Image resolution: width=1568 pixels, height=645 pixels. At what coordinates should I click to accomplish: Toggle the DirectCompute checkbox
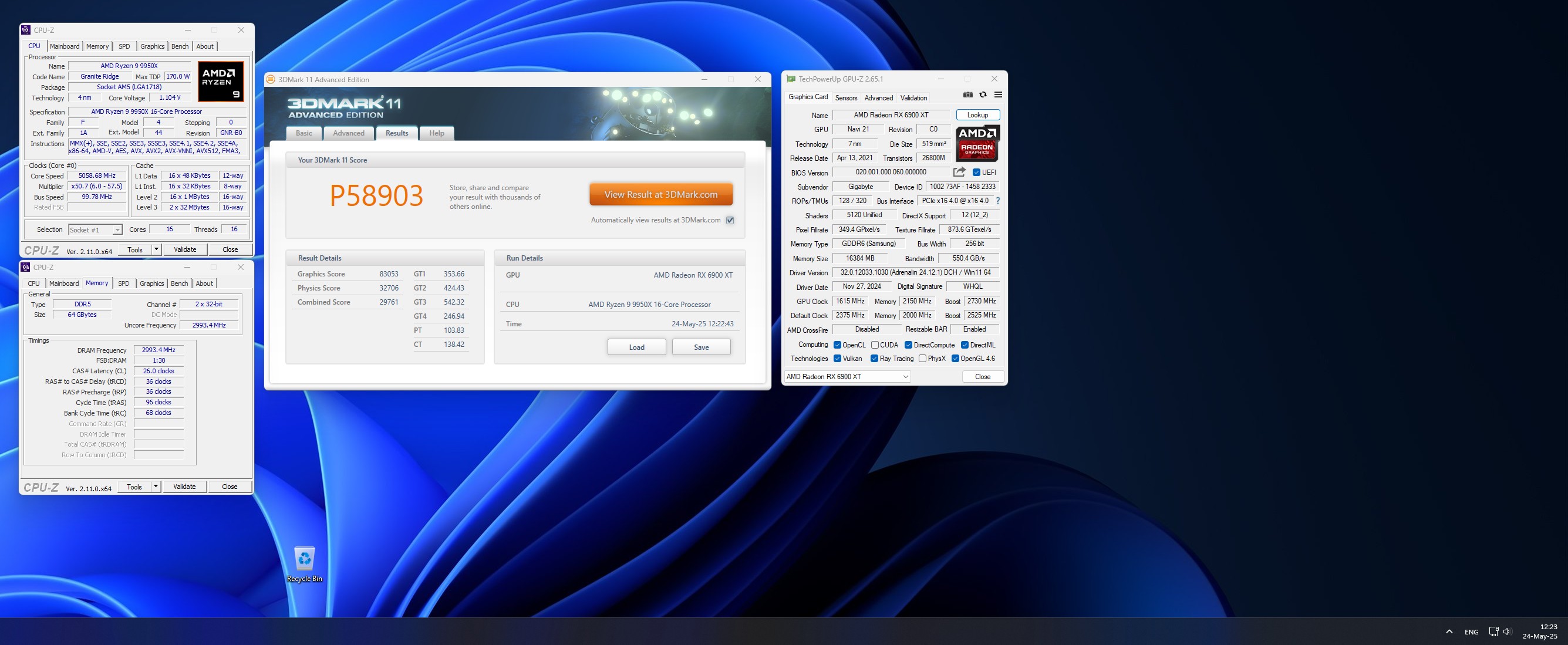(908, 345)
